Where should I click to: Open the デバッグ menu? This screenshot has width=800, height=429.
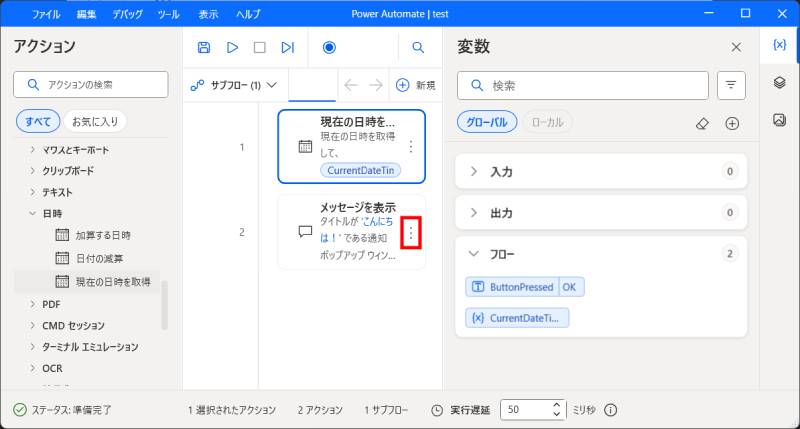pyautogui.click(x=128, y=14)
